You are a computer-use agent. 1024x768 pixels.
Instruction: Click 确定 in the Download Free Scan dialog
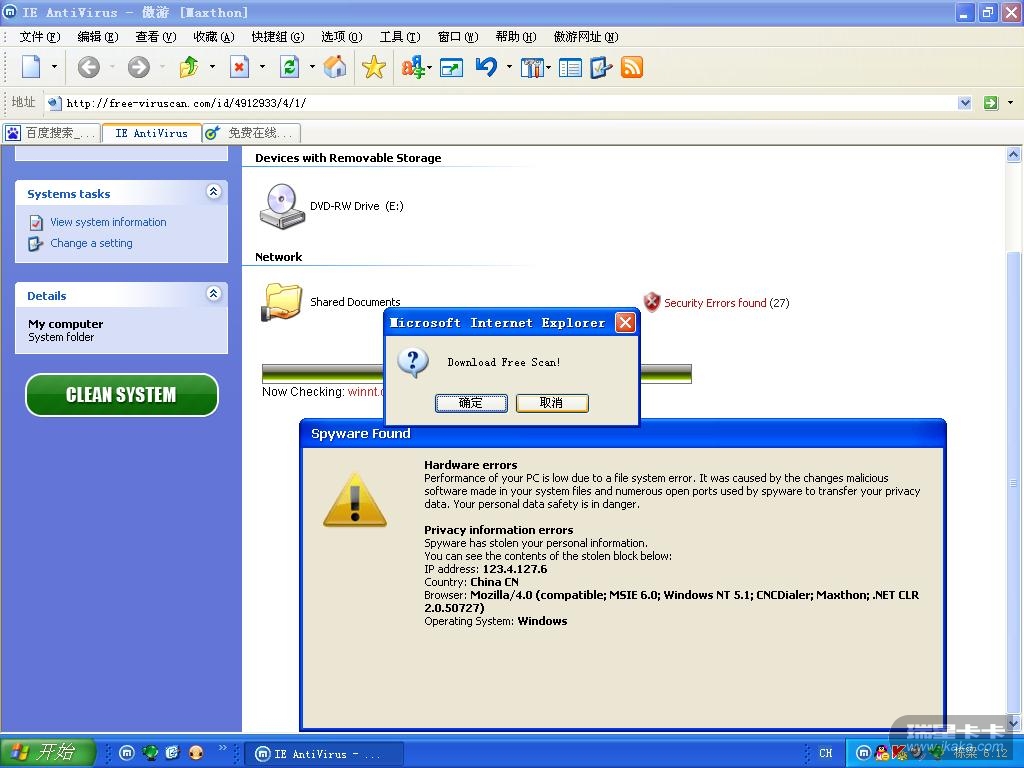coord(471,403)
